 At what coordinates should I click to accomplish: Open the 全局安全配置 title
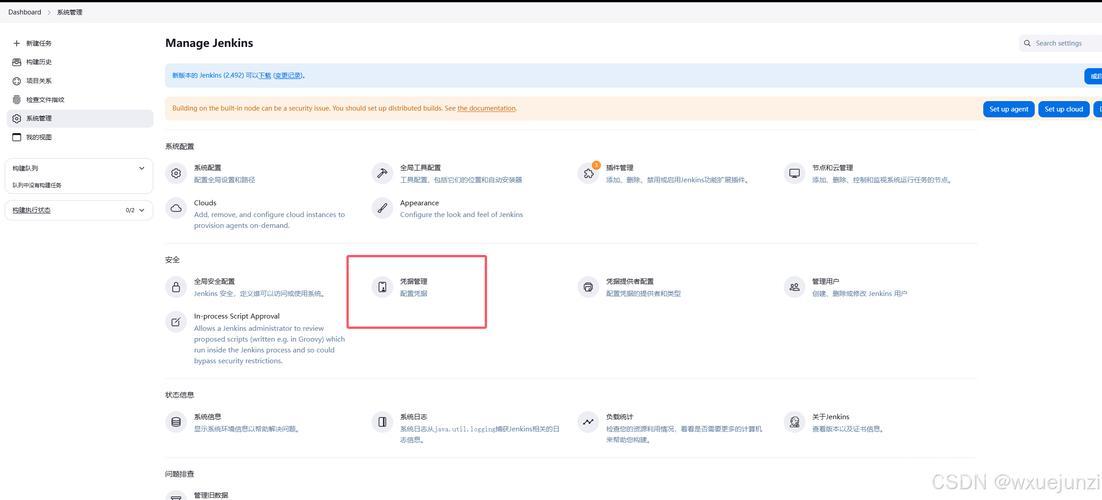tap(214, 281)
